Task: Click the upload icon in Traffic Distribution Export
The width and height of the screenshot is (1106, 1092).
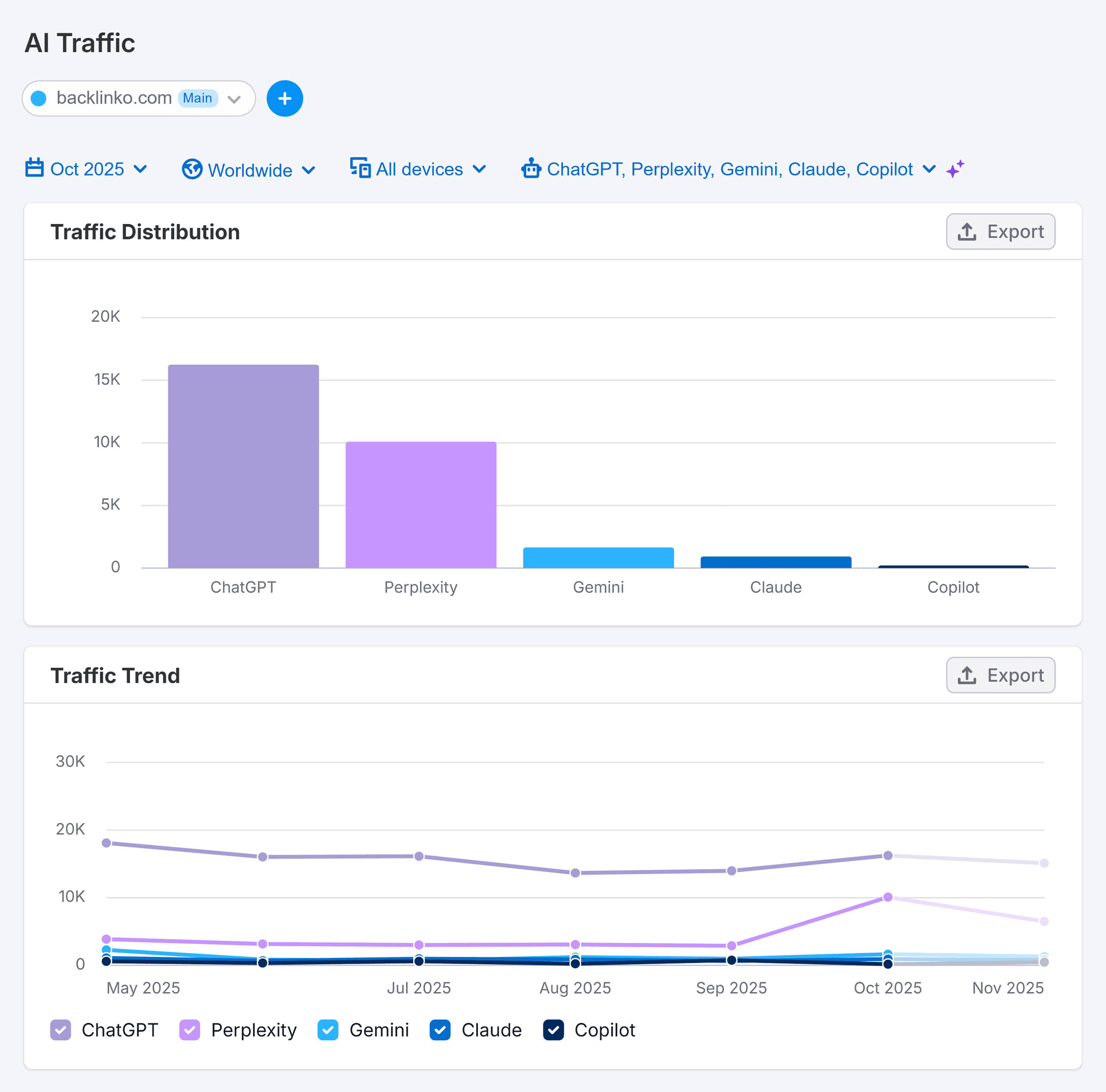Action: click(x=967, y=231)
